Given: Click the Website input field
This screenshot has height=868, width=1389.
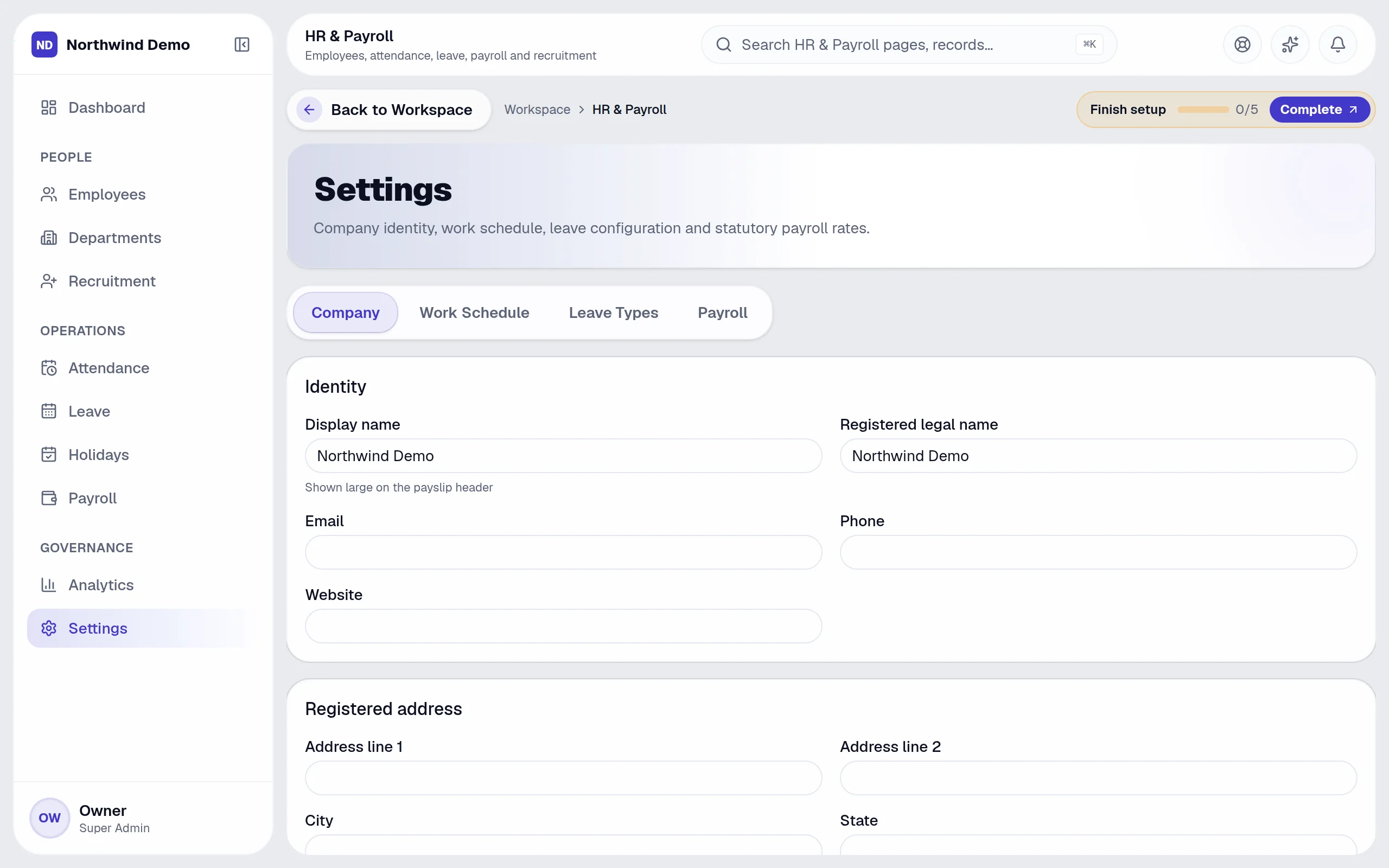Looking at the screenshot, I should click(563, 626).
